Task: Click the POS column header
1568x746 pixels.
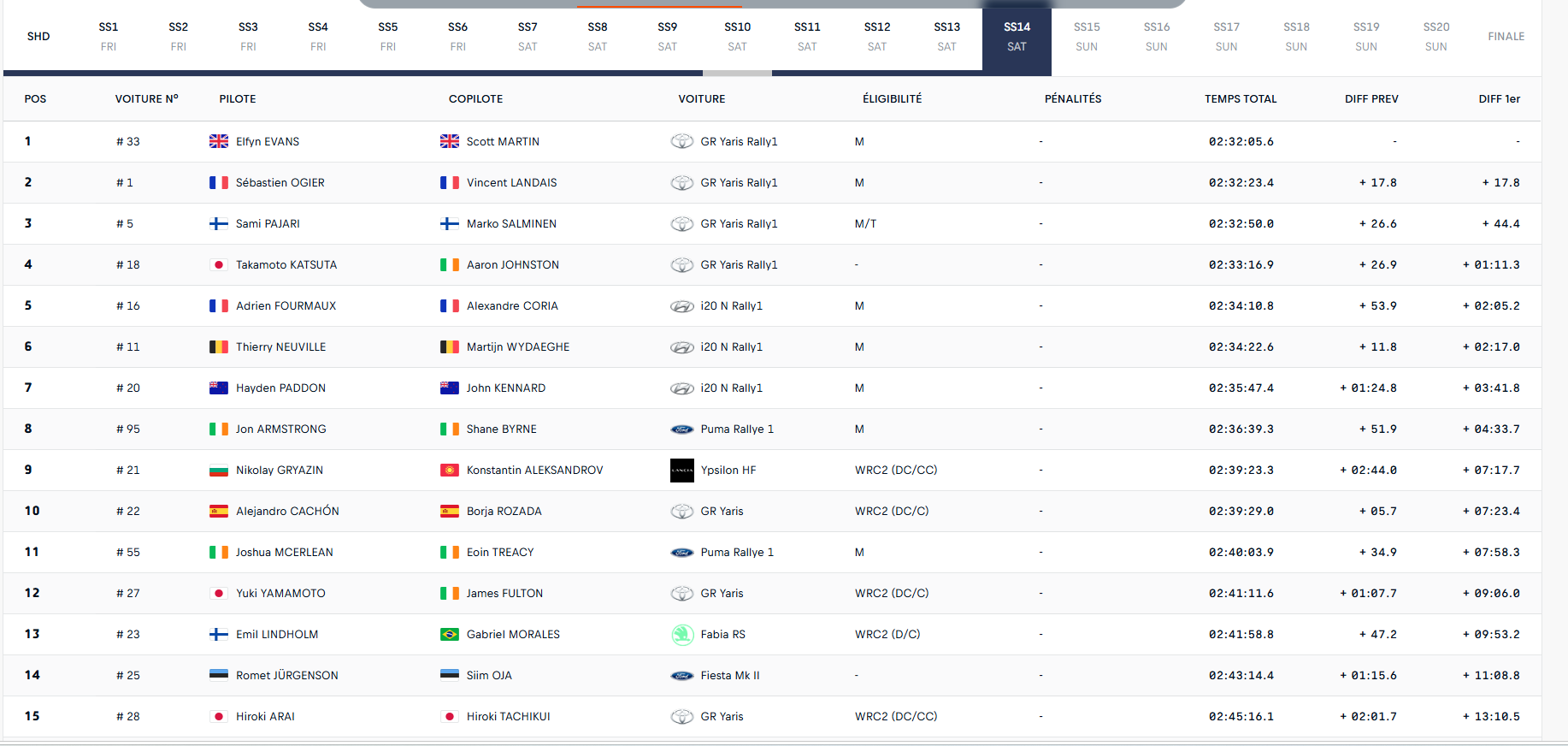Action: pos(36,99)
